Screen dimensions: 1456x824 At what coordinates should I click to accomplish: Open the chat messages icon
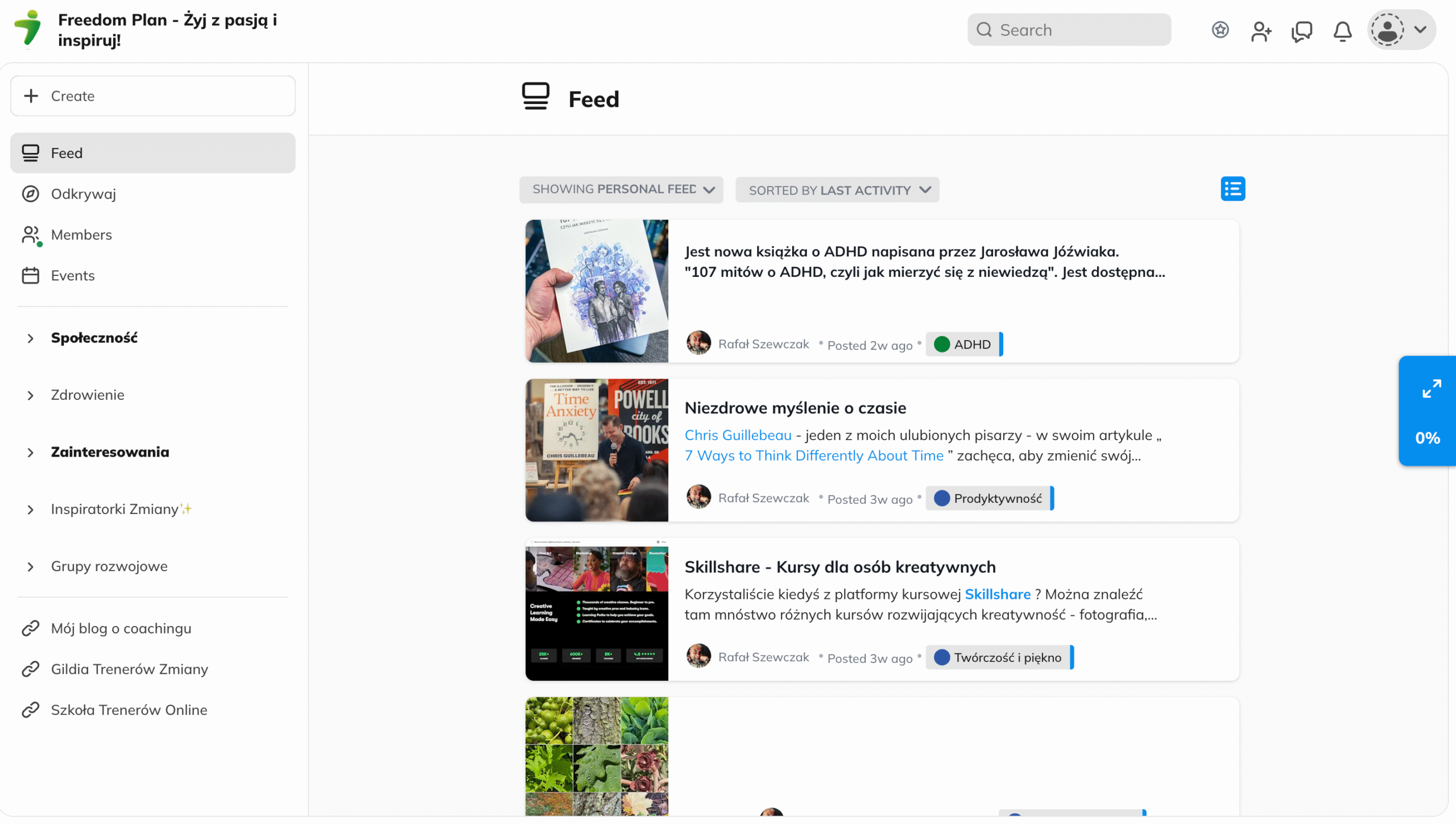tap(1301, 31)
